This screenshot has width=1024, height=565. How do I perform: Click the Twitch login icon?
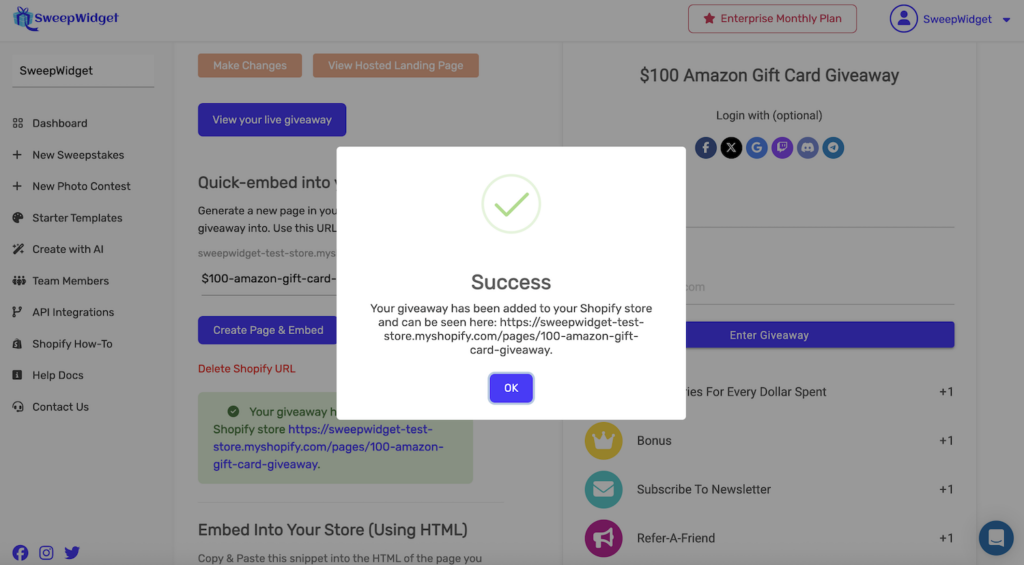[x=782, y=148]
